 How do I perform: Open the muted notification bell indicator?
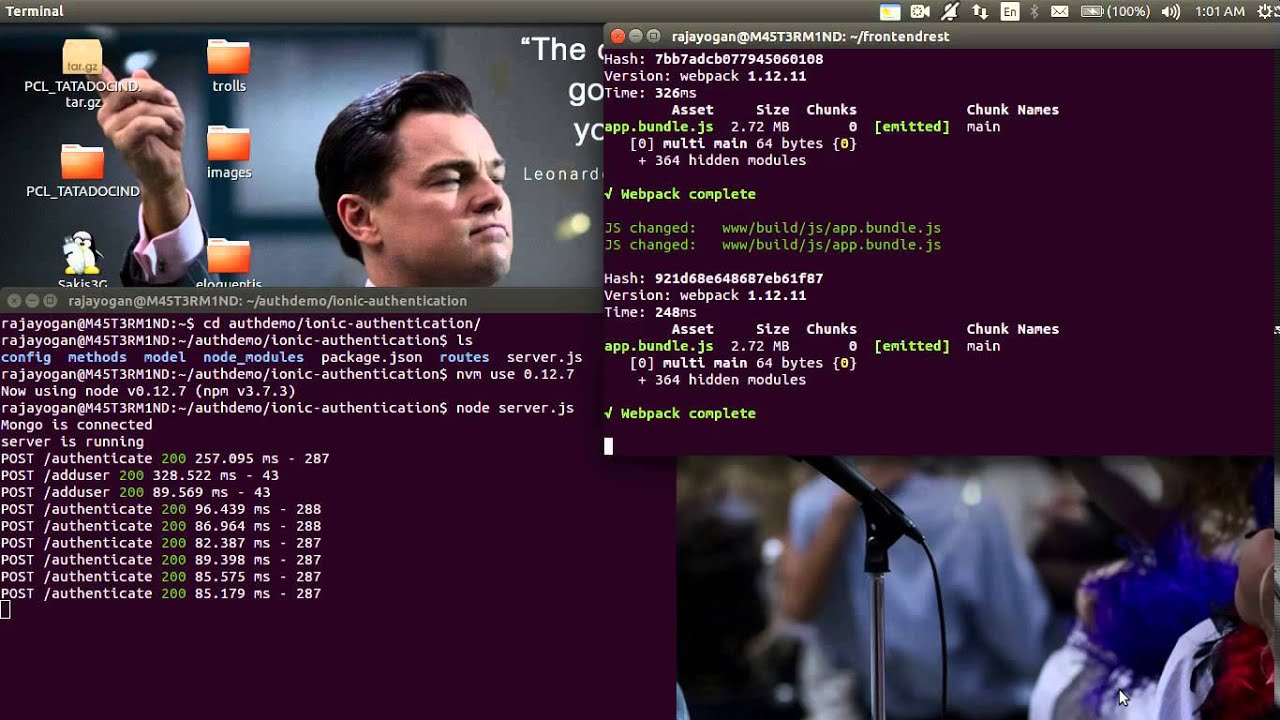pyautogui.click(x=950, y=12)
